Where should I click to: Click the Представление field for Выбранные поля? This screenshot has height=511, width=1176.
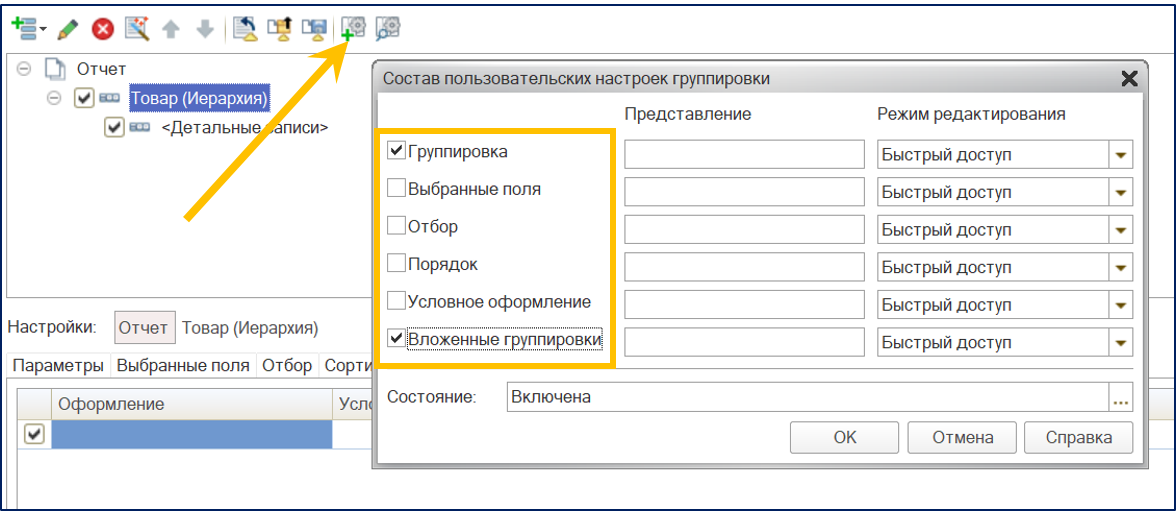tap(745, 192)
